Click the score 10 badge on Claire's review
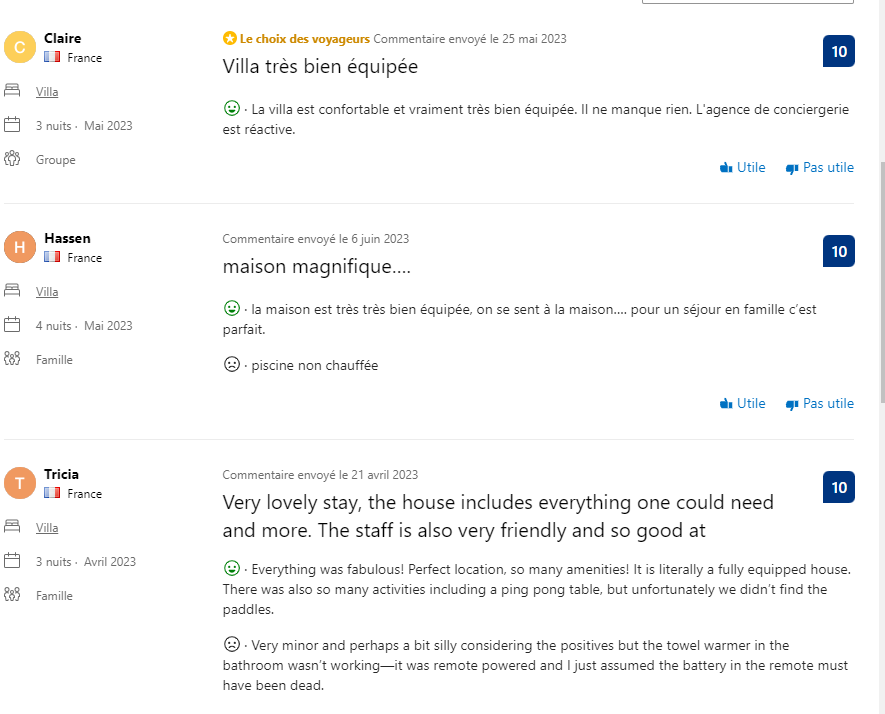This screenshot has width=885, height=714. coord(838,51)
